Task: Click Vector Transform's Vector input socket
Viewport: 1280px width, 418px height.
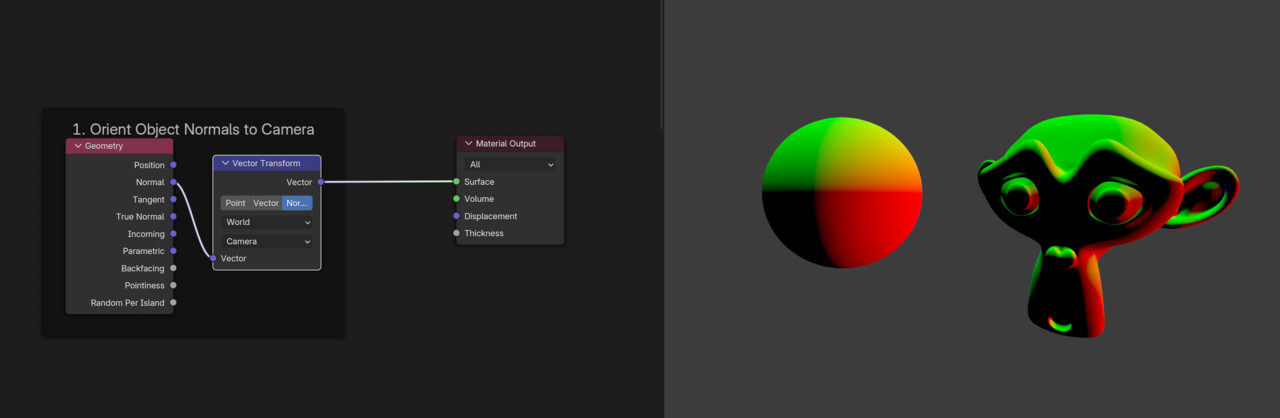Action: pyautogui.click(x=213, y=258)
